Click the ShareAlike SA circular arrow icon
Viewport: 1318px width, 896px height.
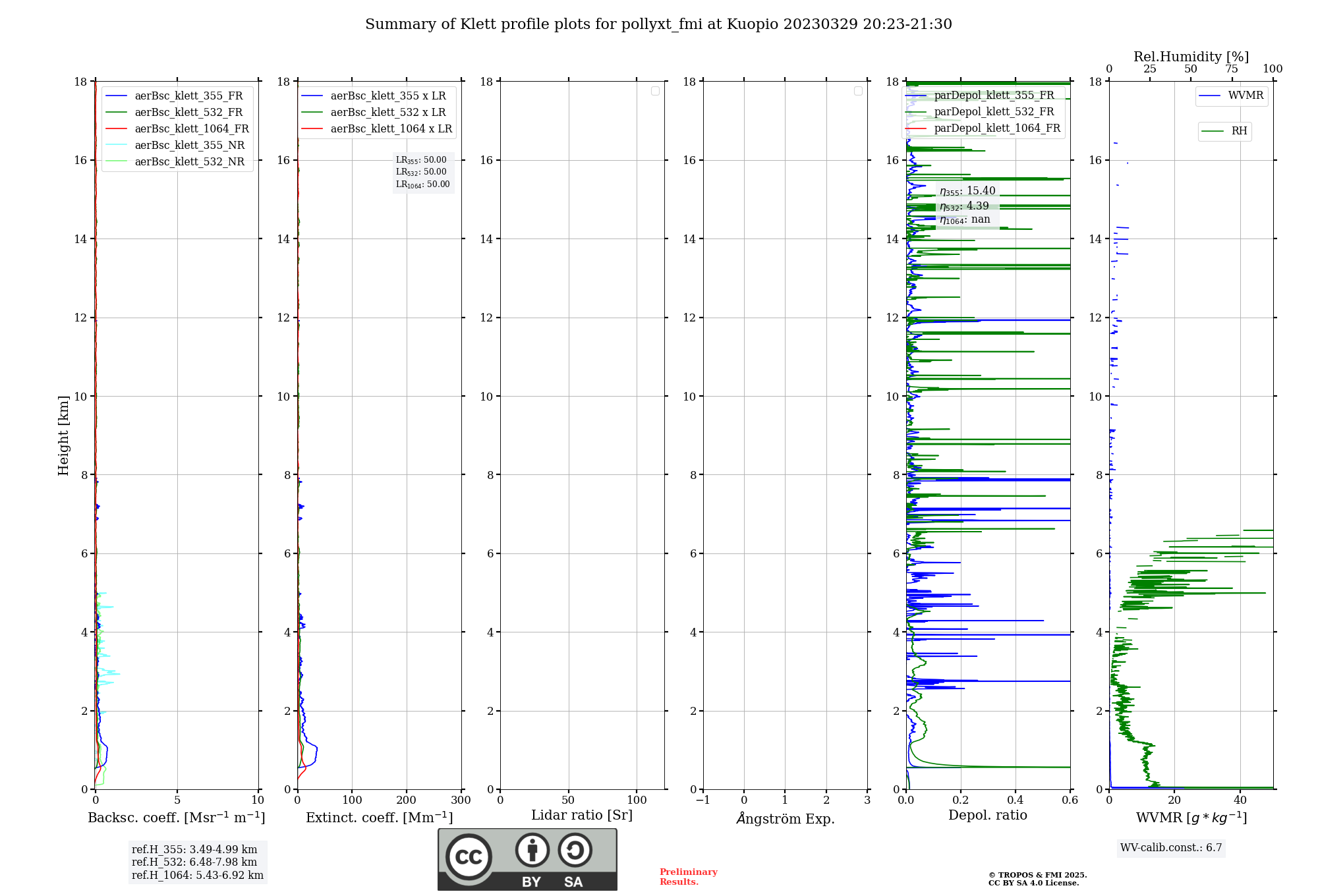(x=575, y=850)
